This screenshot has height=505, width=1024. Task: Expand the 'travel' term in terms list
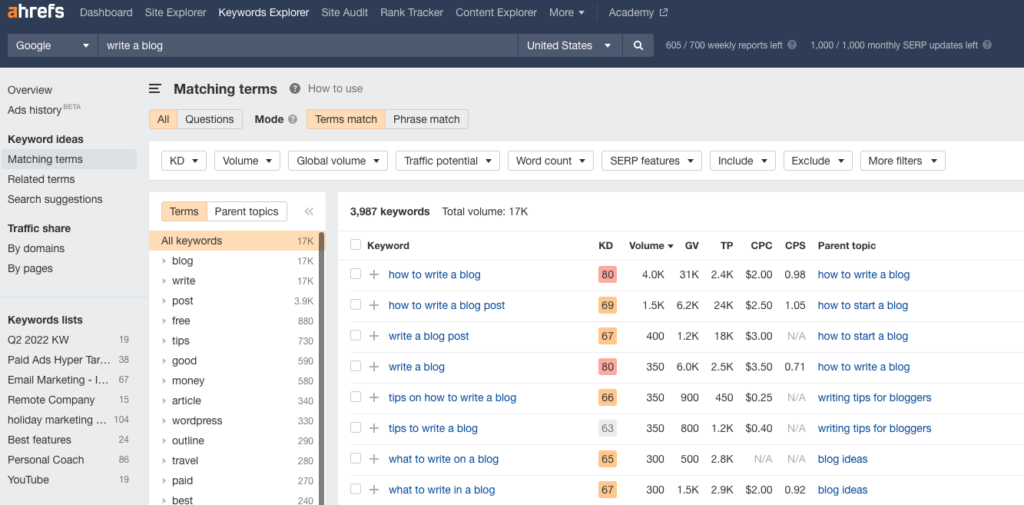[x=165, y=461]
